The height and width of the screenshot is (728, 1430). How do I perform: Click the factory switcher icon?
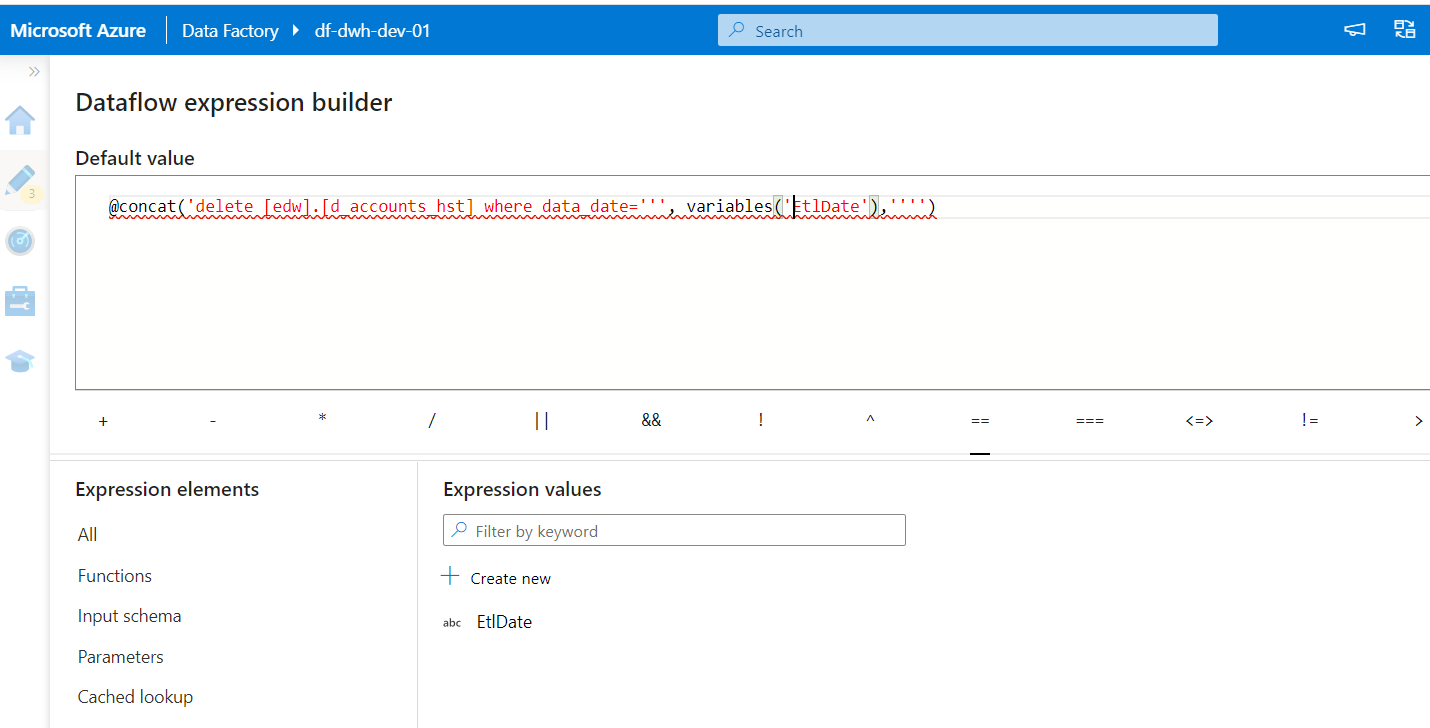pyautogui.click(x=1405, y=30)
